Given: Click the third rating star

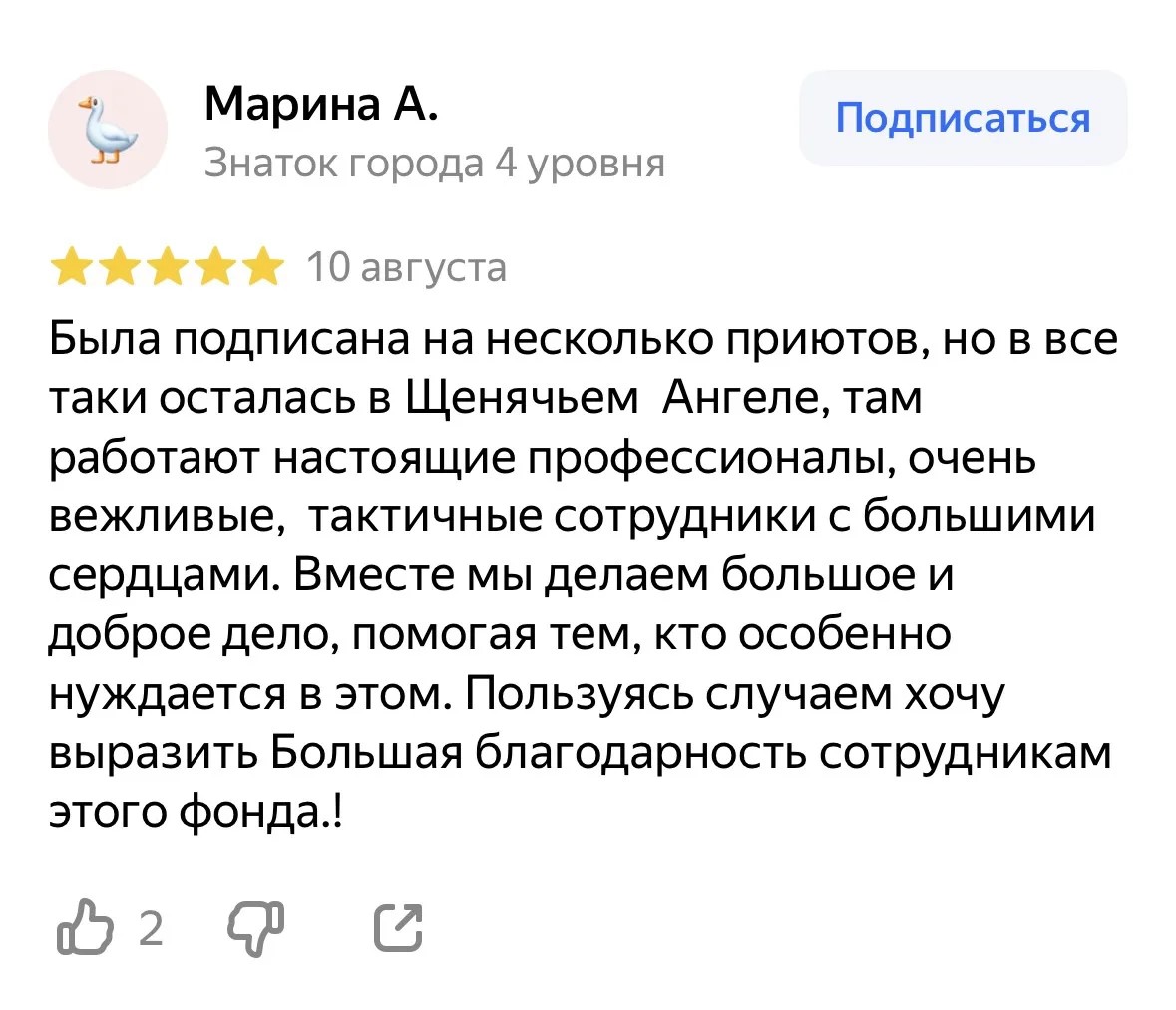Looking at the screenshot, I should [168, 267].
